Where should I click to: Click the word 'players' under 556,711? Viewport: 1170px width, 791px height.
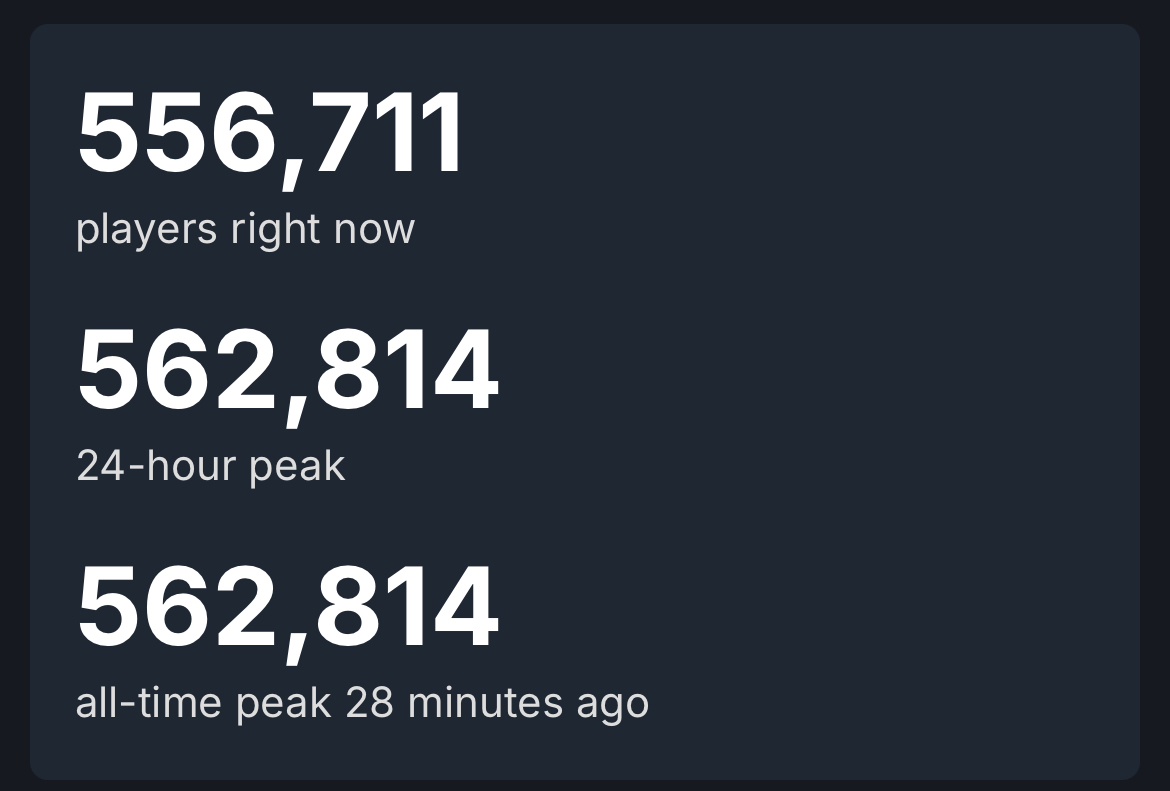coord(146,229)
